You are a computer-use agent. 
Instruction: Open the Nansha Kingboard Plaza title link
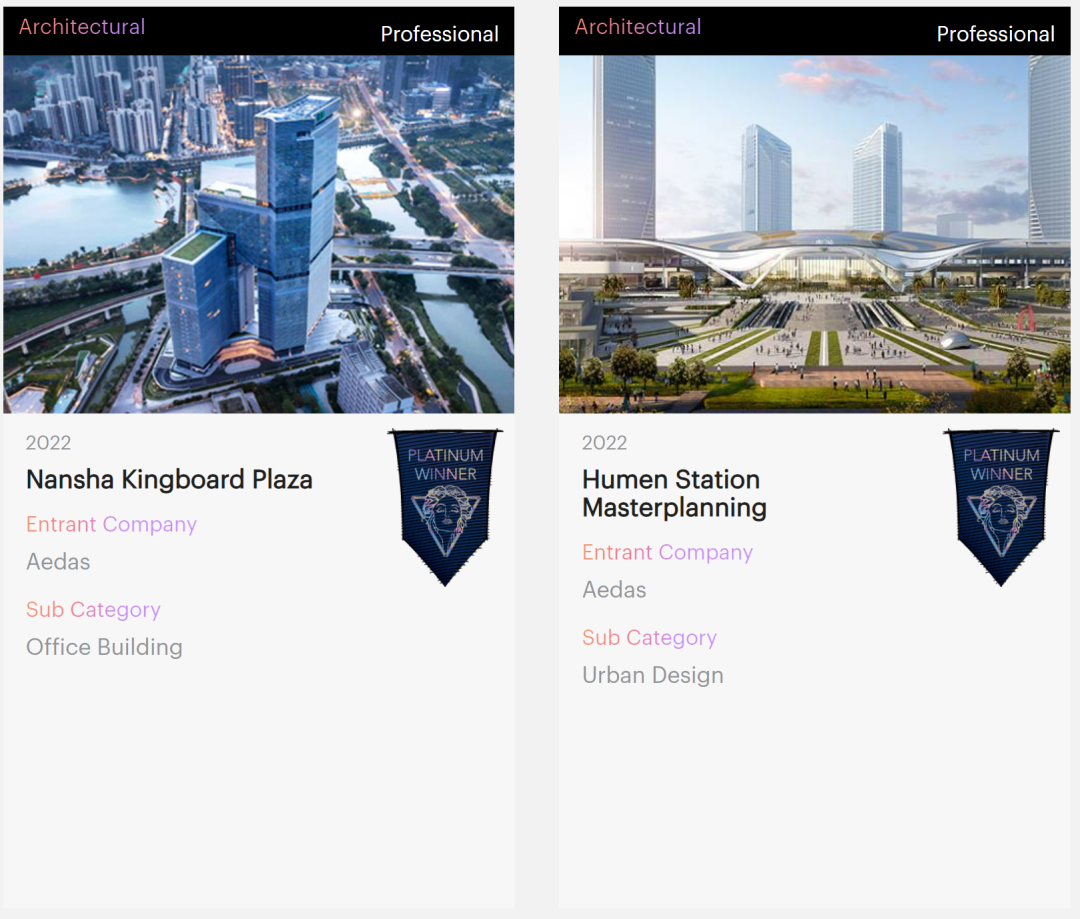point(169,479)
